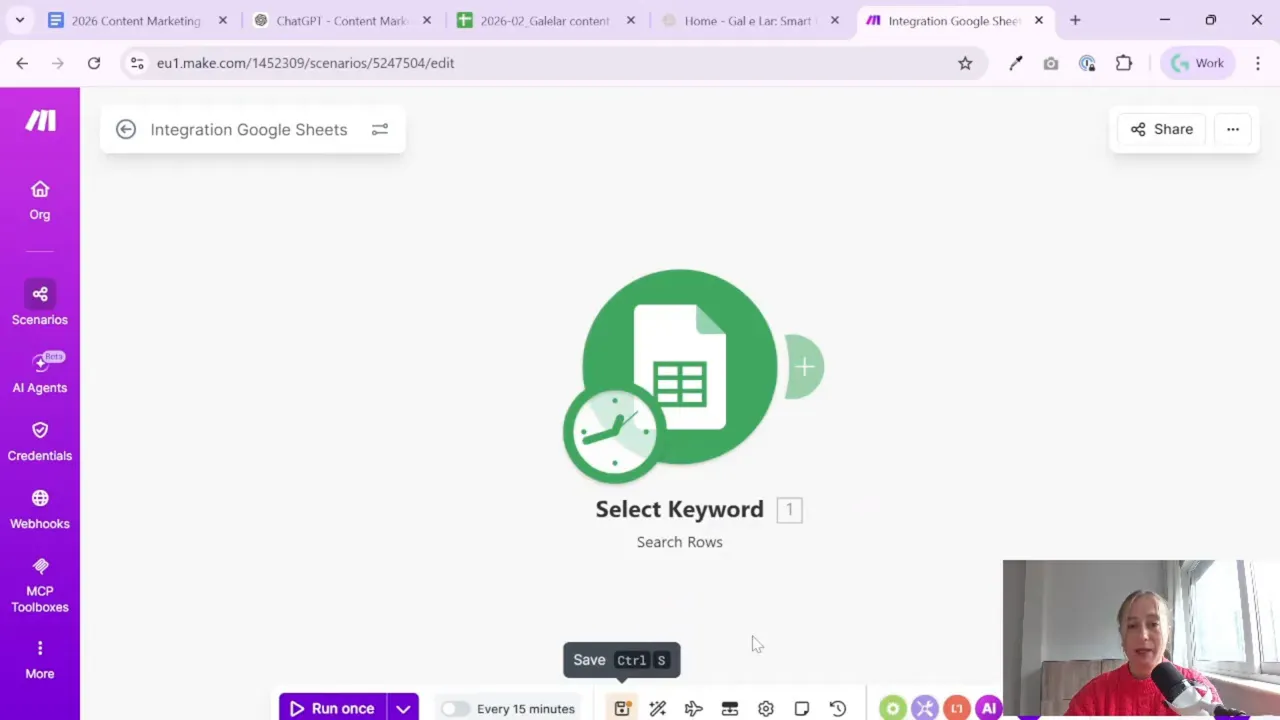Click the orange Text parser icon
The width and height of the screenshot is (1280, 720).
(x=957, y=708)
